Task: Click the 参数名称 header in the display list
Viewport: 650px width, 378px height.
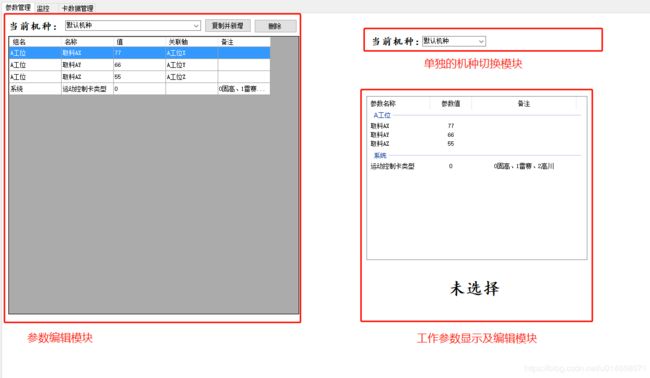Action: [x=398, y=104]
